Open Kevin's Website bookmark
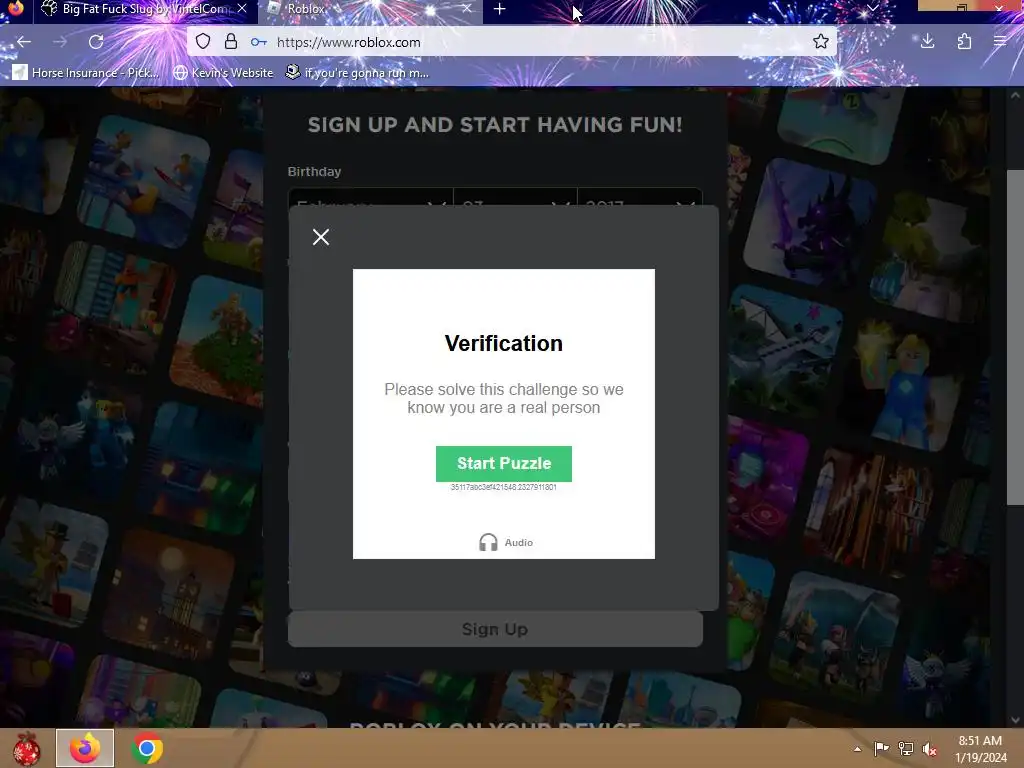This screenshot has height=768, width=1024. click(223, 72)
